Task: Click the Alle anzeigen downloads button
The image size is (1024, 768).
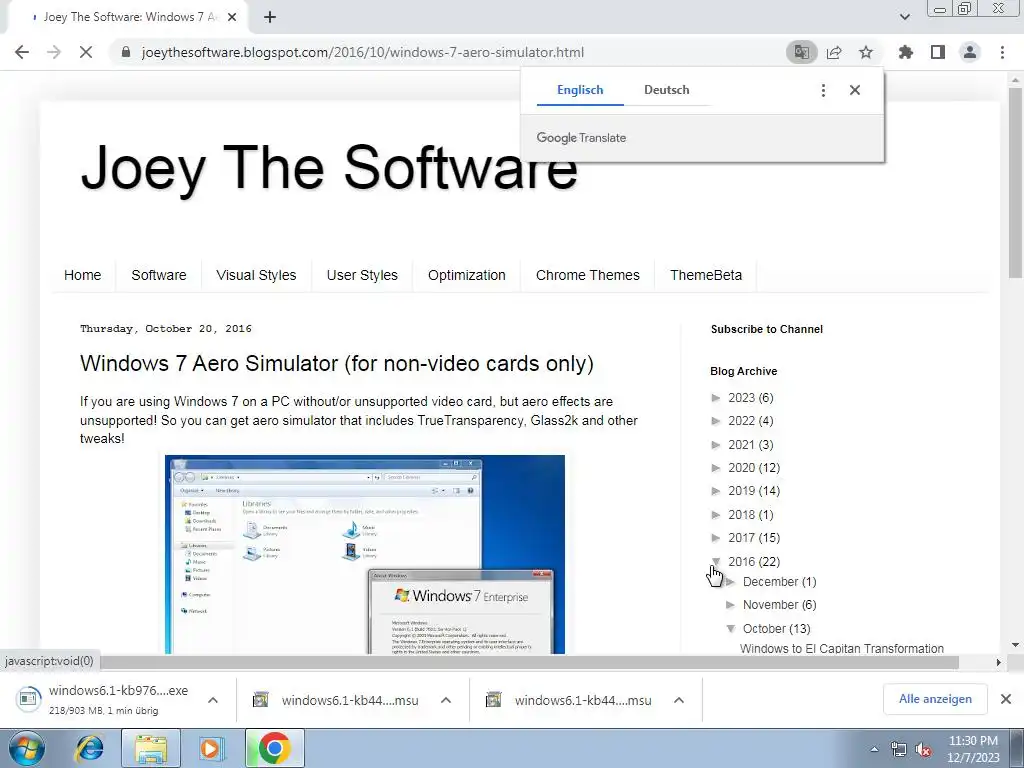Action: click(935, 699)
